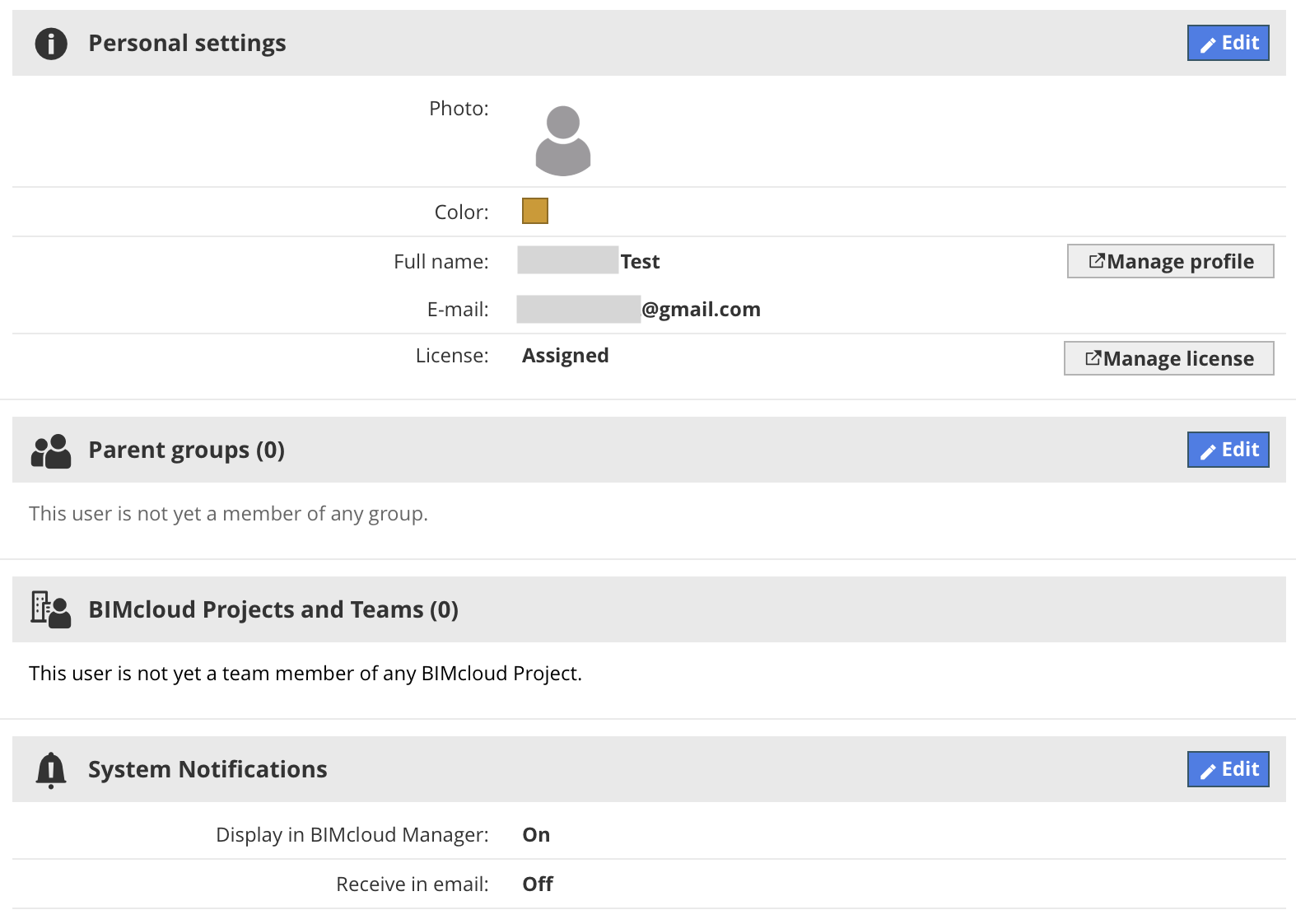This screenshot has width=1296, height=924.
Task: Click the Assigned license value
Action: tap(566, 355)
